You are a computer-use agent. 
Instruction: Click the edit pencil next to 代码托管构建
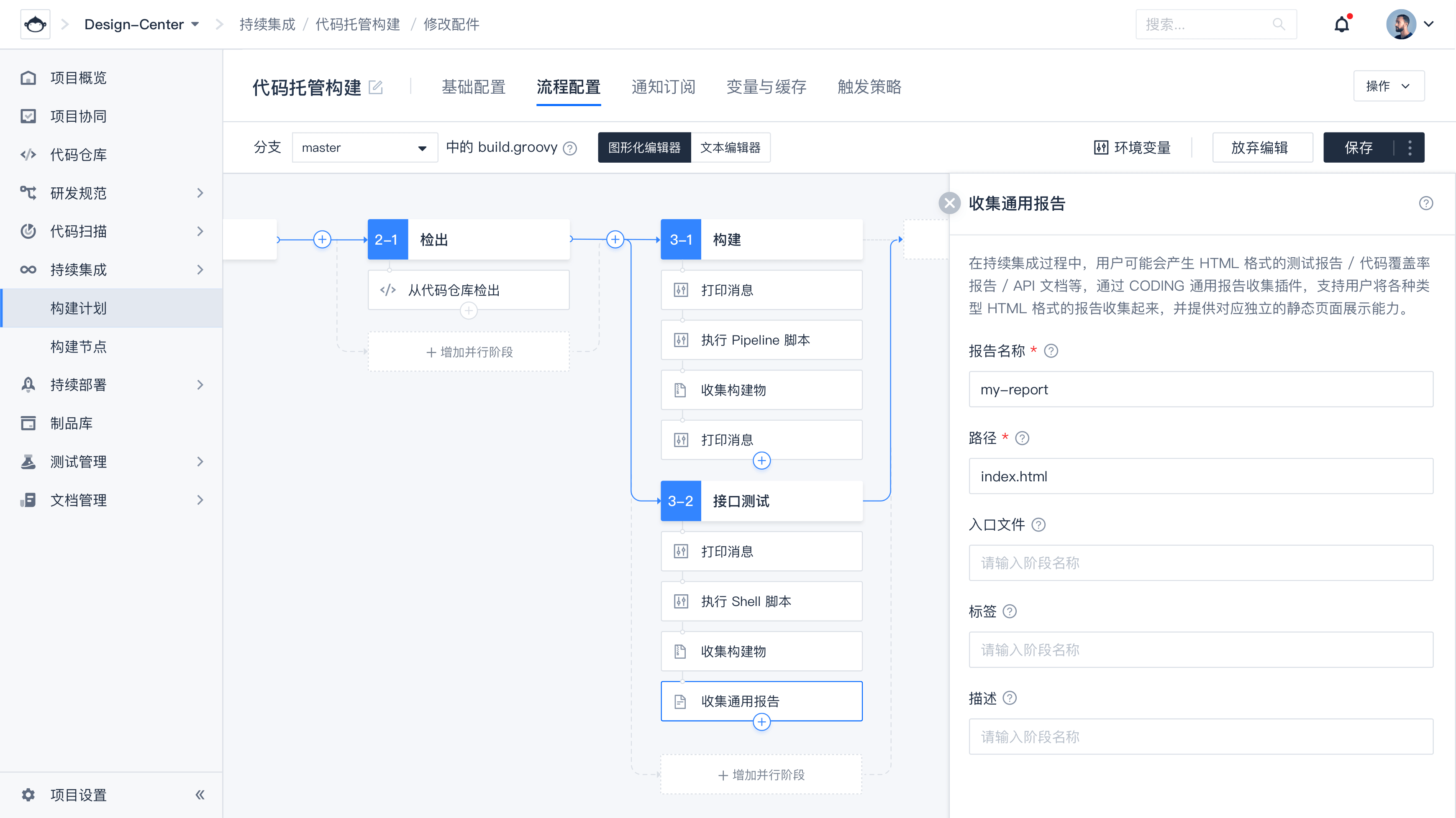click(x=376, y=87)
